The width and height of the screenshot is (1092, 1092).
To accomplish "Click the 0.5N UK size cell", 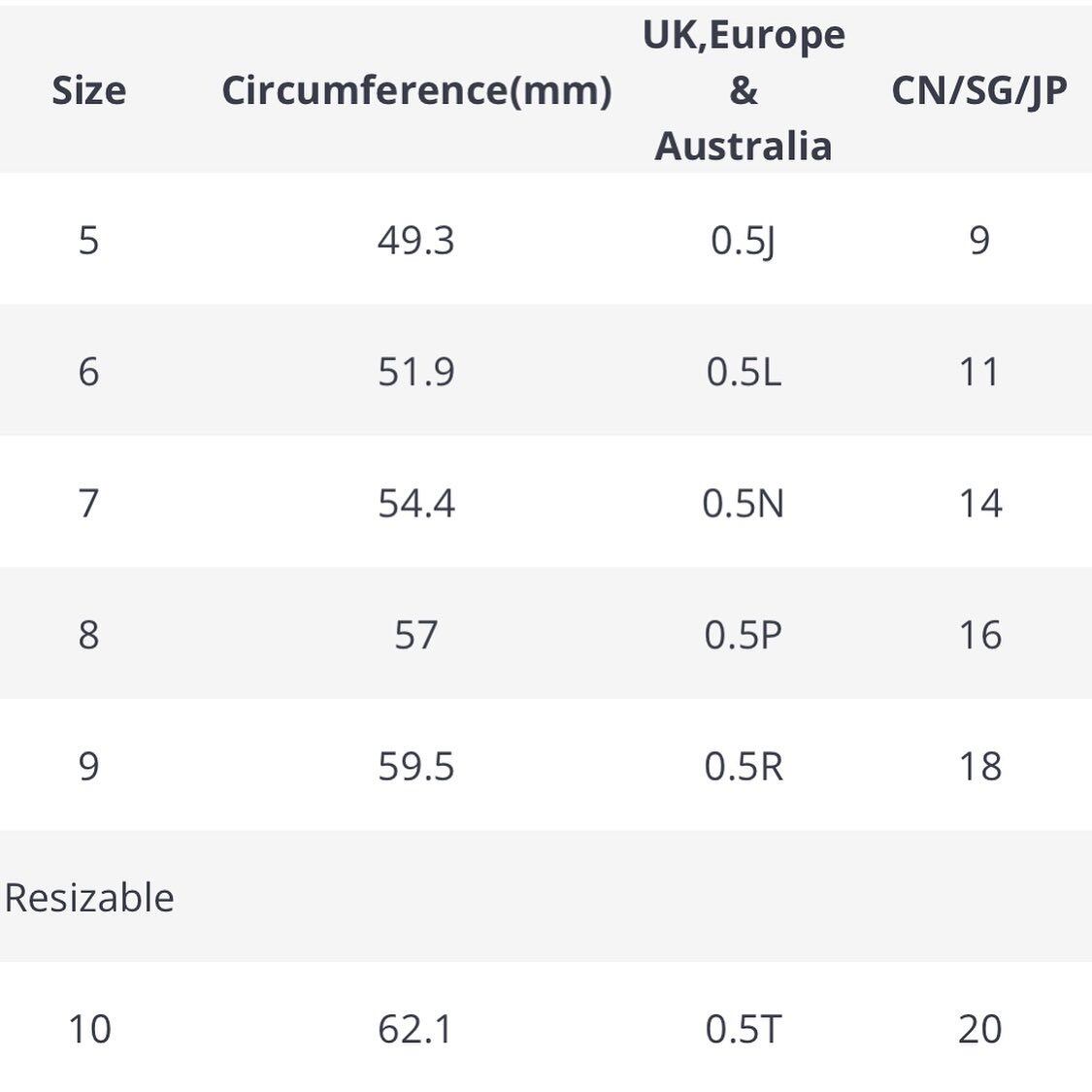I will pos(744,503).
